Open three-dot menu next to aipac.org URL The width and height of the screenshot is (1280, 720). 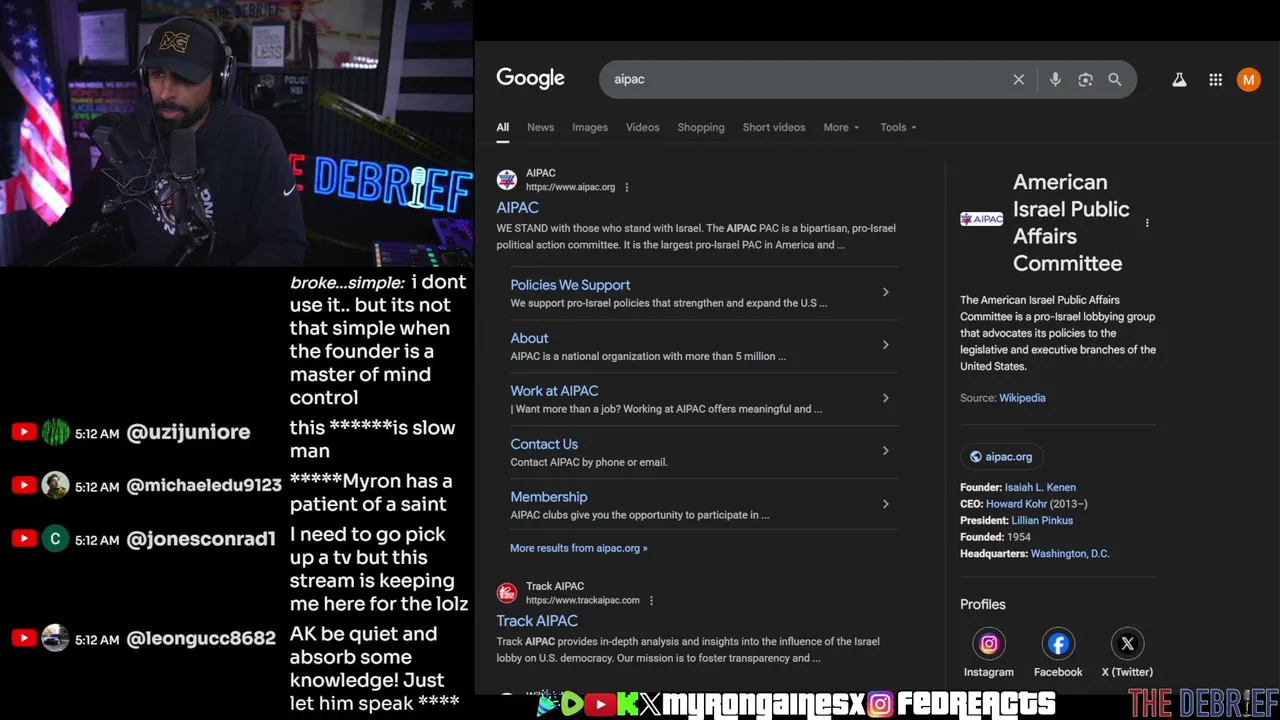point(627,187)
